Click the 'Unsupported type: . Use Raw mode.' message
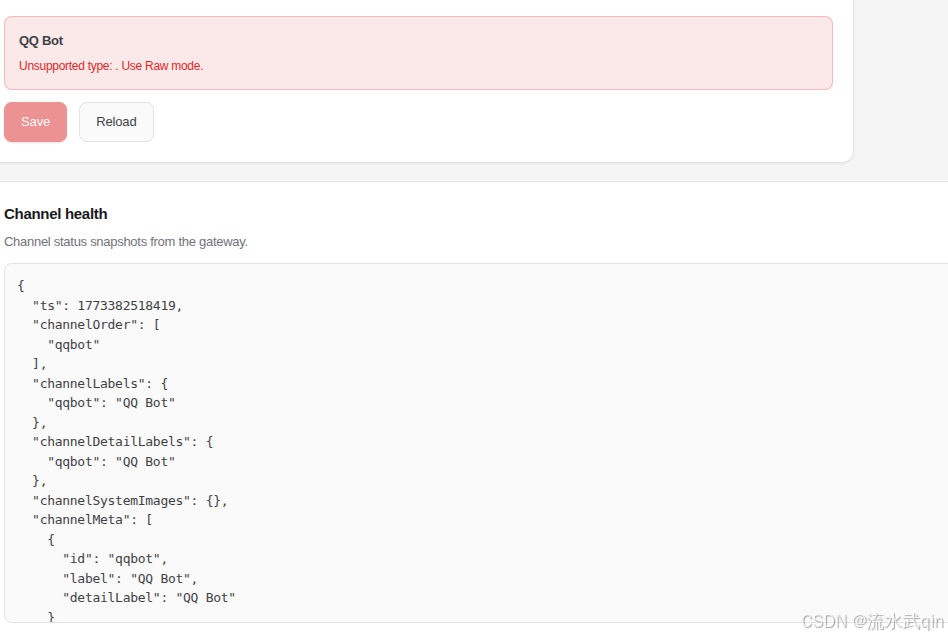This screenshot has height=637, width=948. [111, 66]
